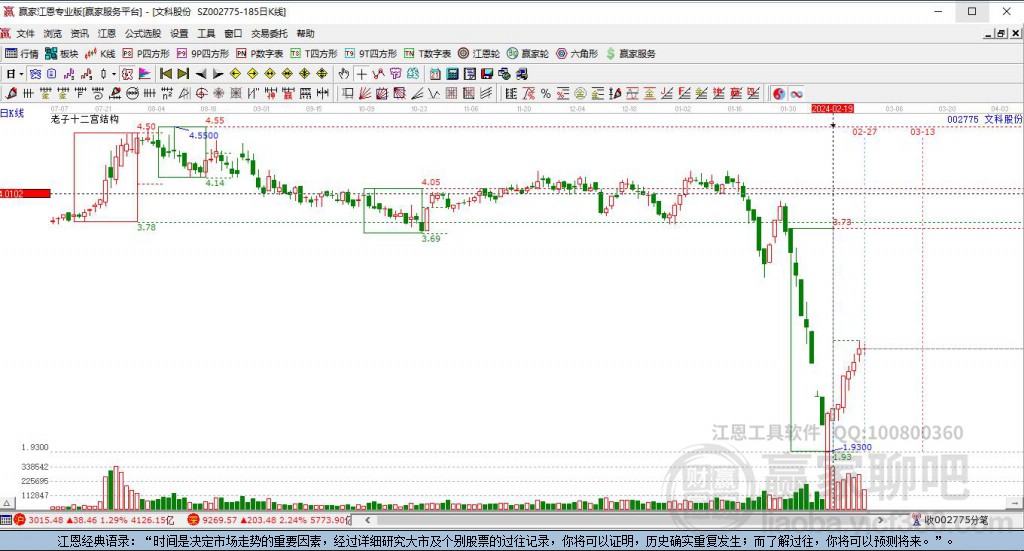This screenshot has width=1024, height=551.
Task: Click the blue infinity loop icon
Action: 796,93
